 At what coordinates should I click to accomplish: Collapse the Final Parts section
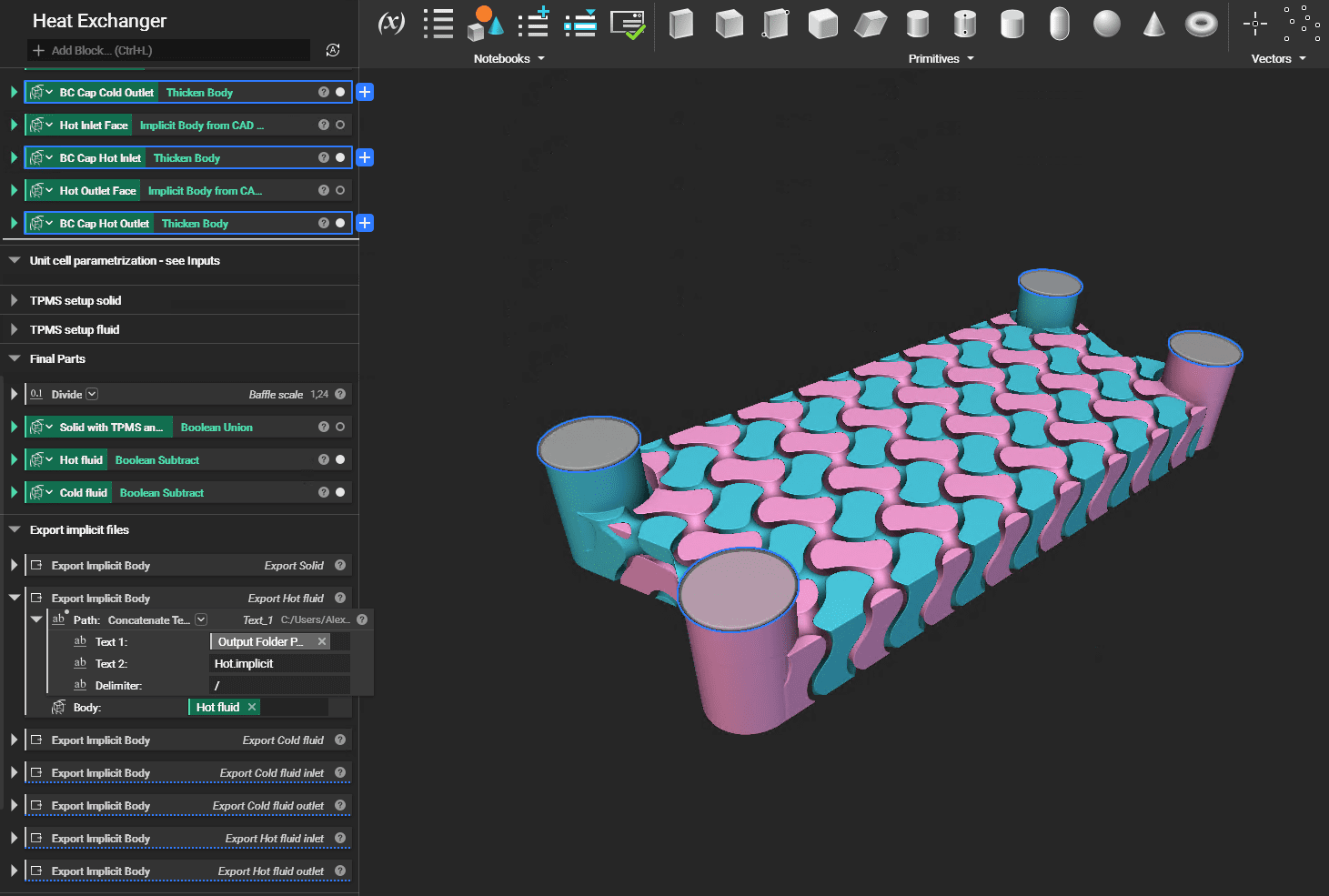pyautogui.click(x=15, y=358)
